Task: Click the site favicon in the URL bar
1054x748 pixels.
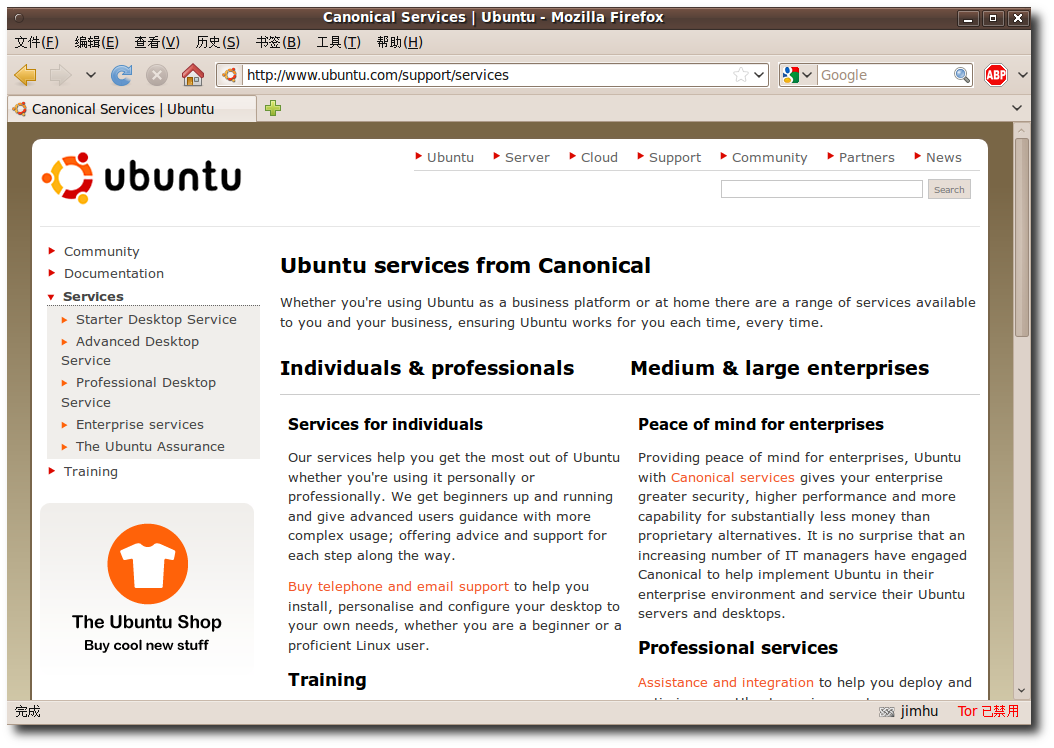Action: (230, 75)
